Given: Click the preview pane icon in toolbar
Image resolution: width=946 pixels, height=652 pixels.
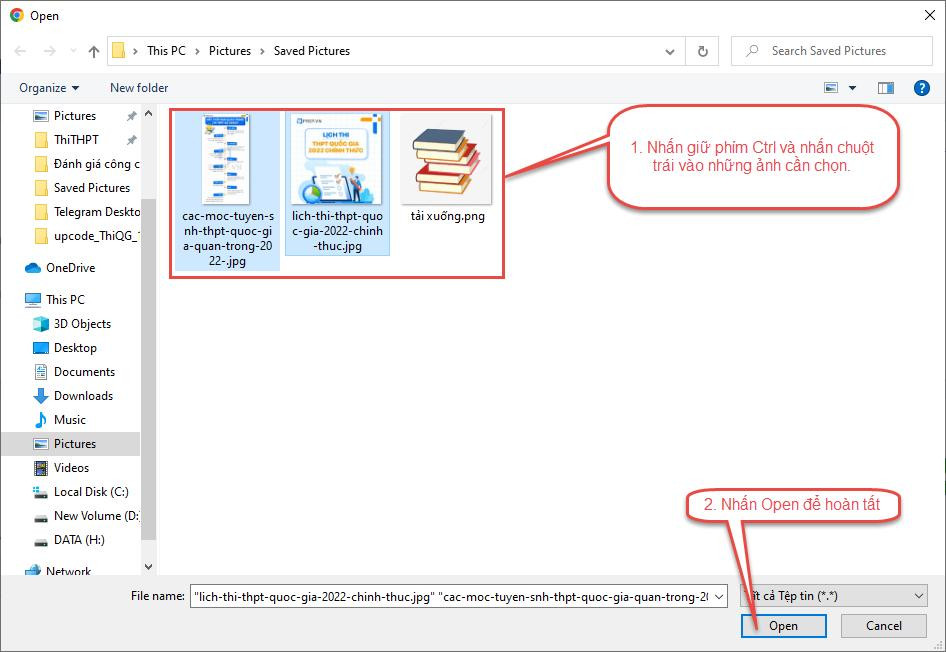Looking at the screenshot, I should (x=885, y=88).
